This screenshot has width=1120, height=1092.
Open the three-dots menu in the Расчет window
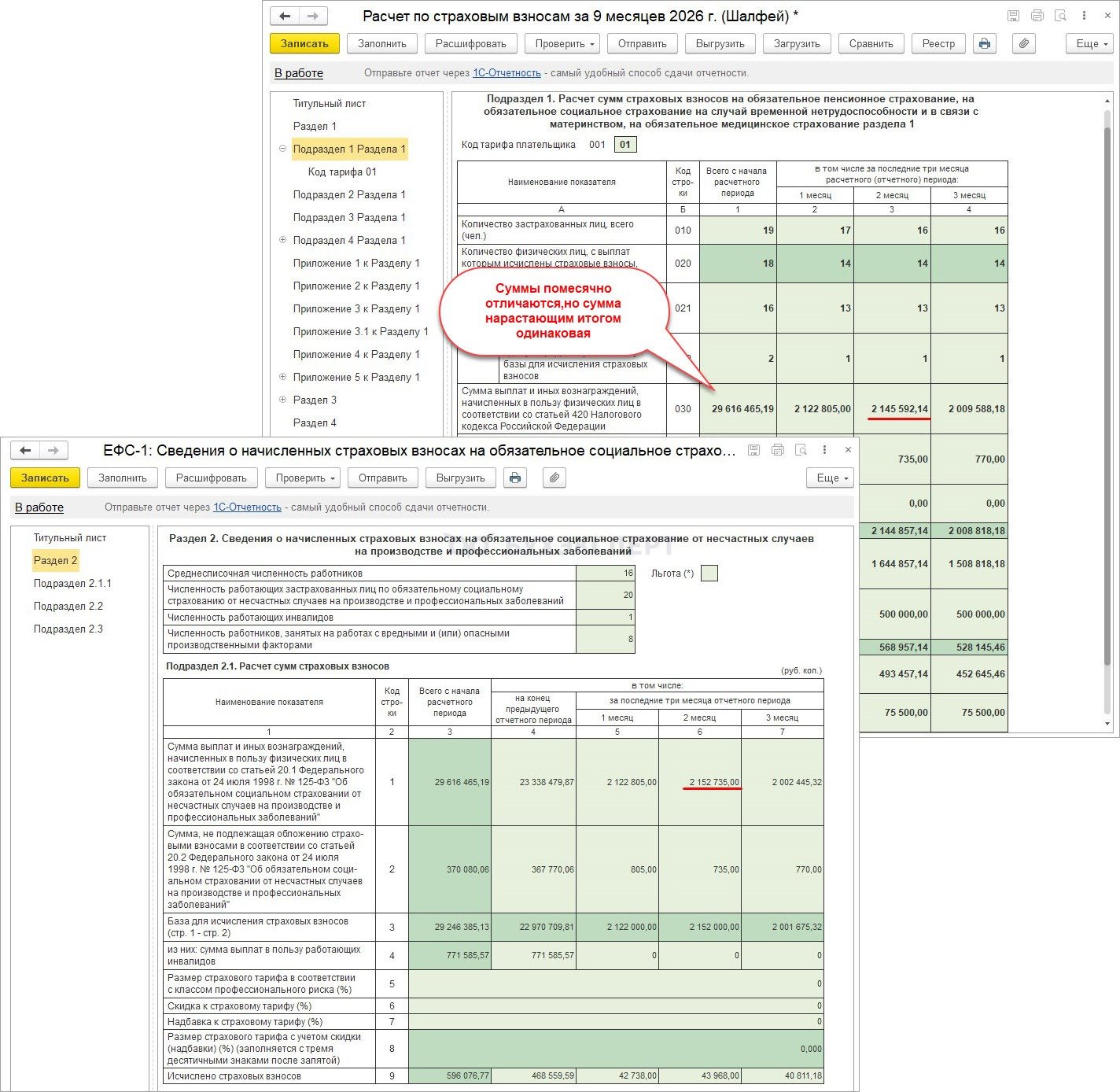point(1084,16)
